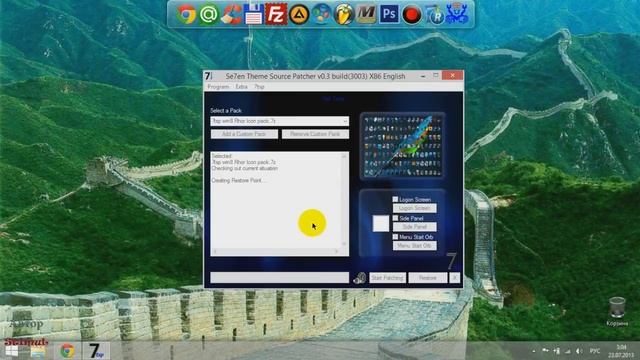Open the gray M application dock icon

pos(366,15)
